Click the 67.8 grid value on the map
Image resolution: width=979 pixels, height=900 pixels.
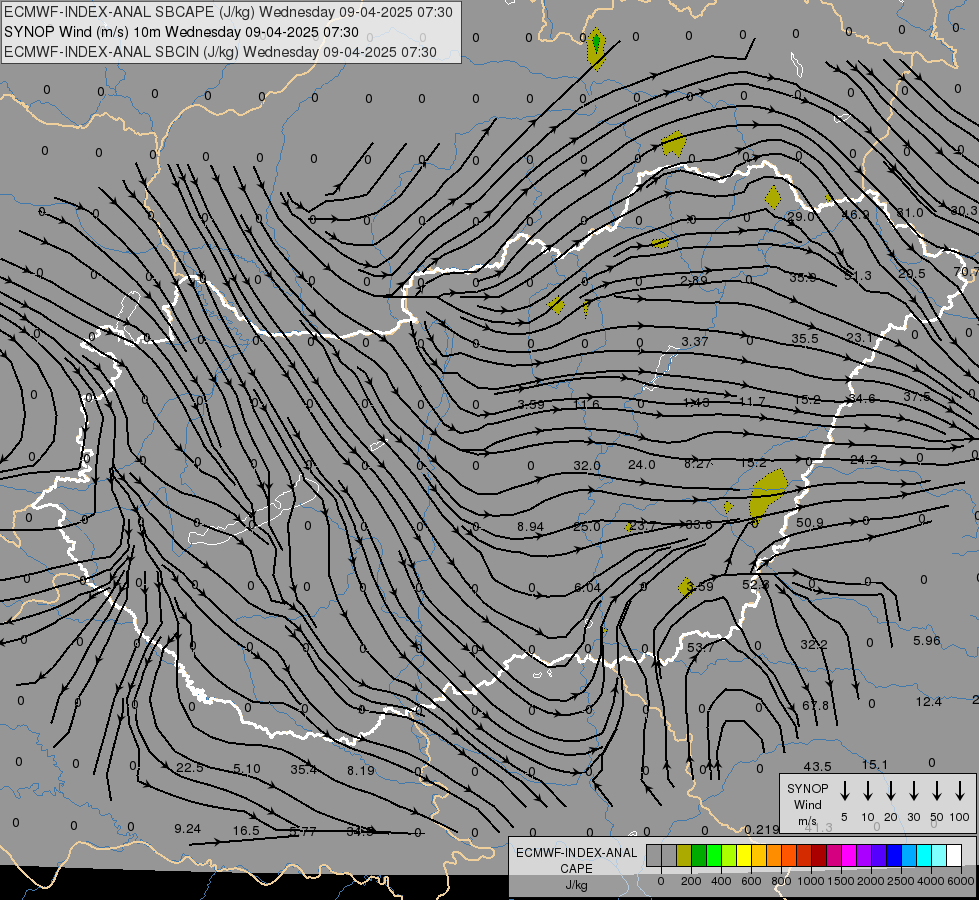pyautogui.click(x=815, y=705)
